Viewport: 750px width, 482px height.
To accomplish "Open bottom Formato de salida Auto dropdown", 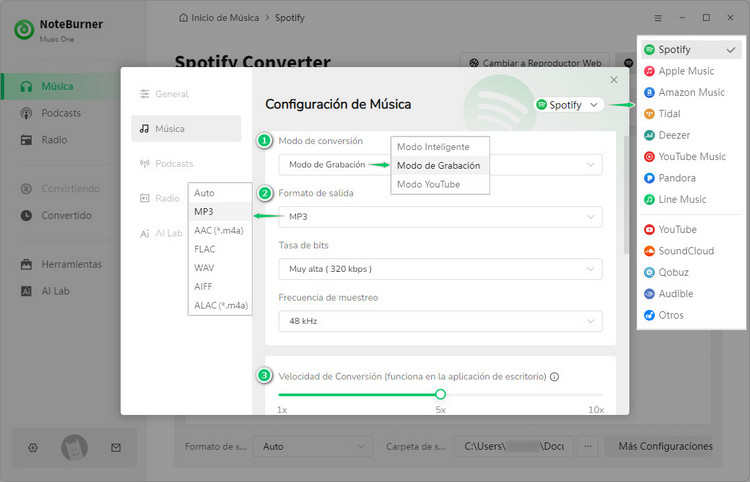I will pyautogui.click(x=312, y=447).
